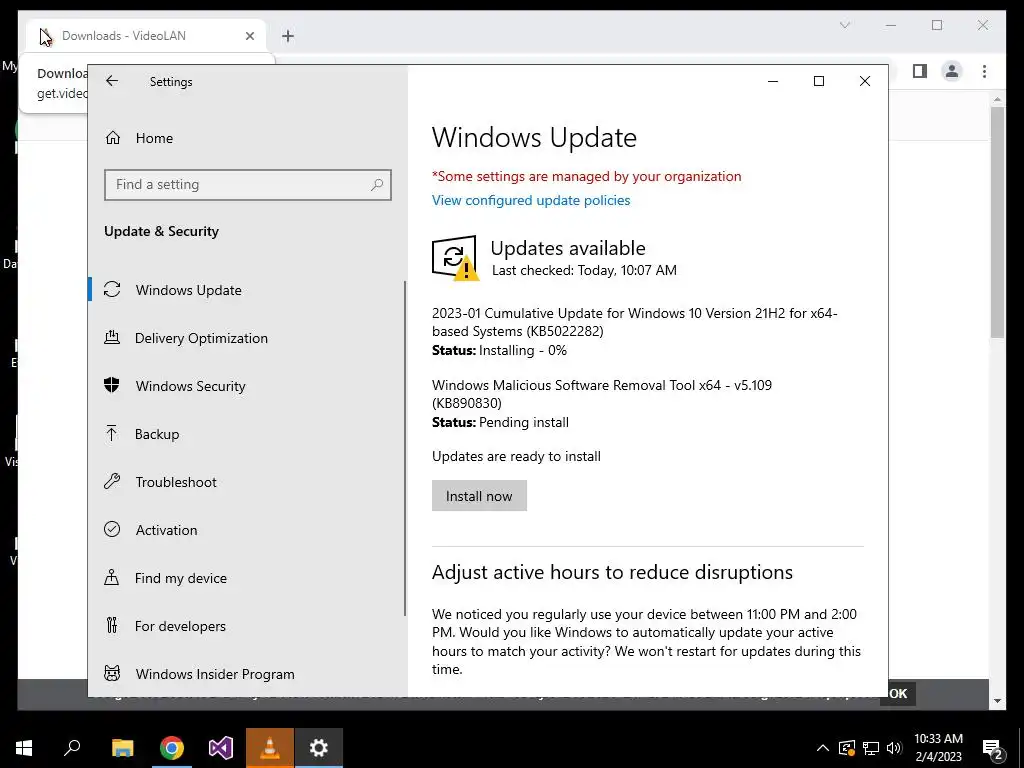Click the For developers tools icon
1024x768 pixels.
(112, 626)
